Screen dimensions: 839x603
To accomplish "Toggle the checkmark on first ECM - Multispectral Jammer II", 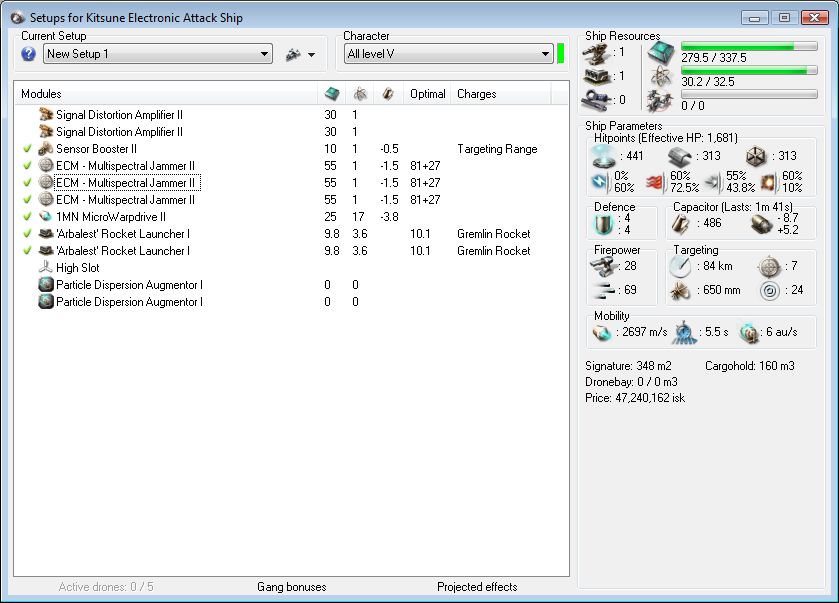I will coord(27,166).
